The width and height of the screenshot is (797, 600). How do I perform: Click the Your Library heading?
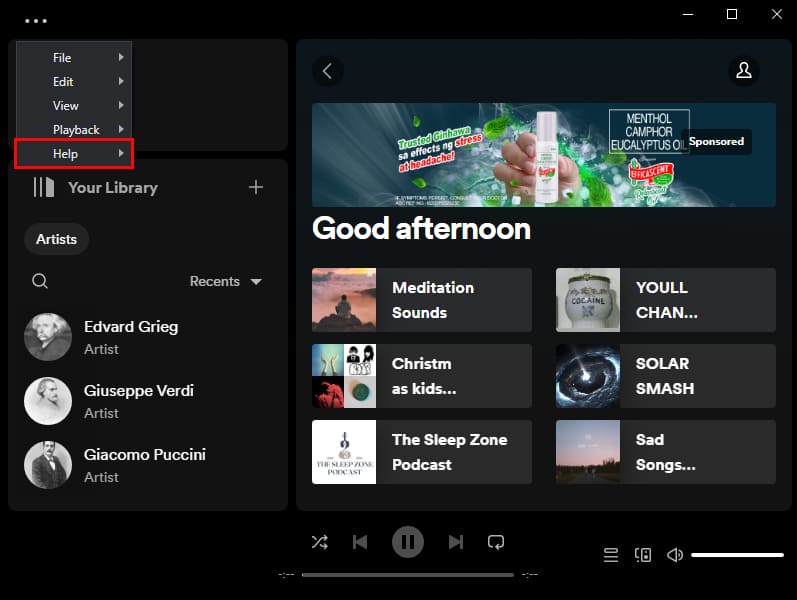(x=113, y=188)
